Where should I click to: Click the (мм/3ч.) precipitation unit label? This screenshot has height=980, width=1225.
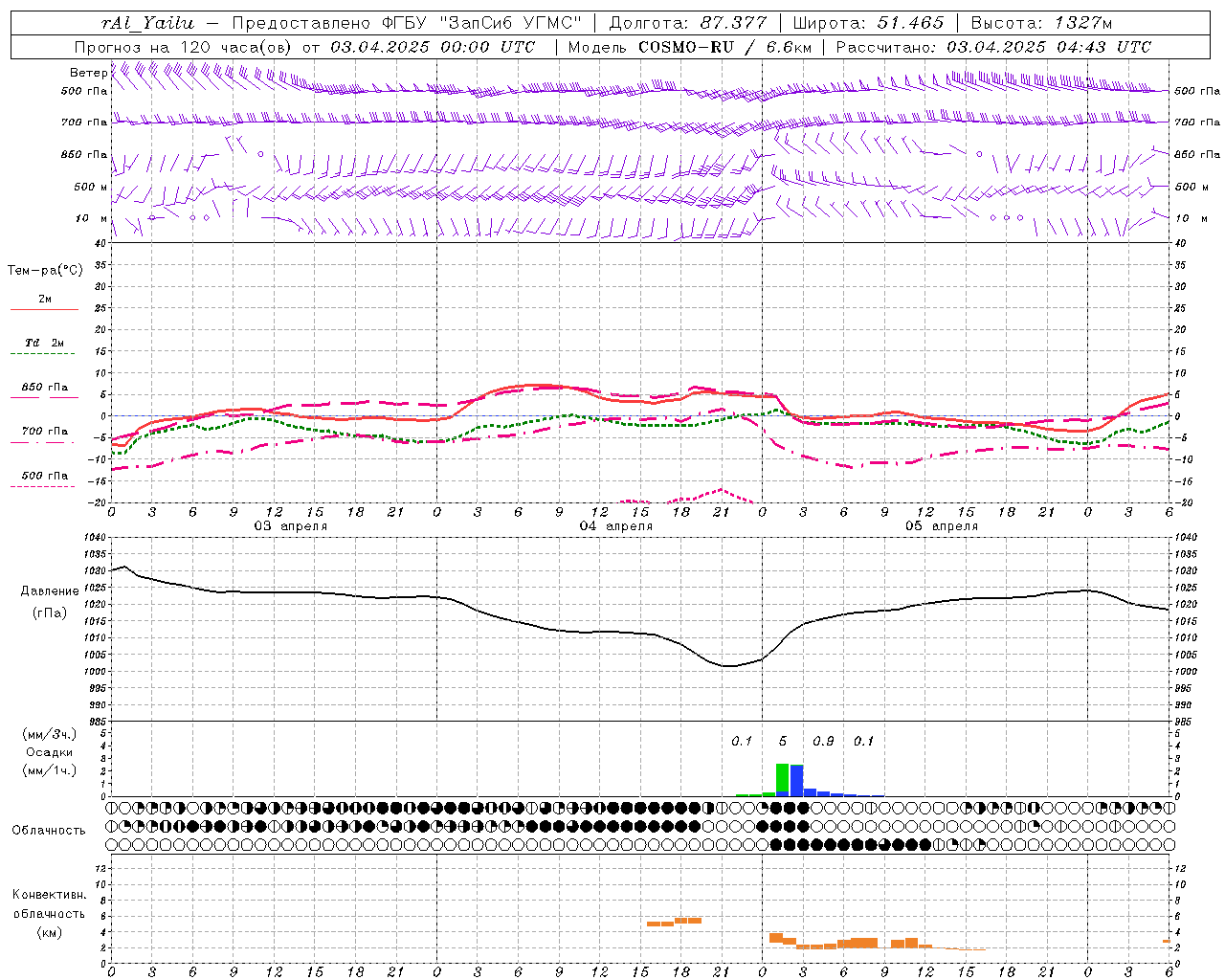point(49,734)
